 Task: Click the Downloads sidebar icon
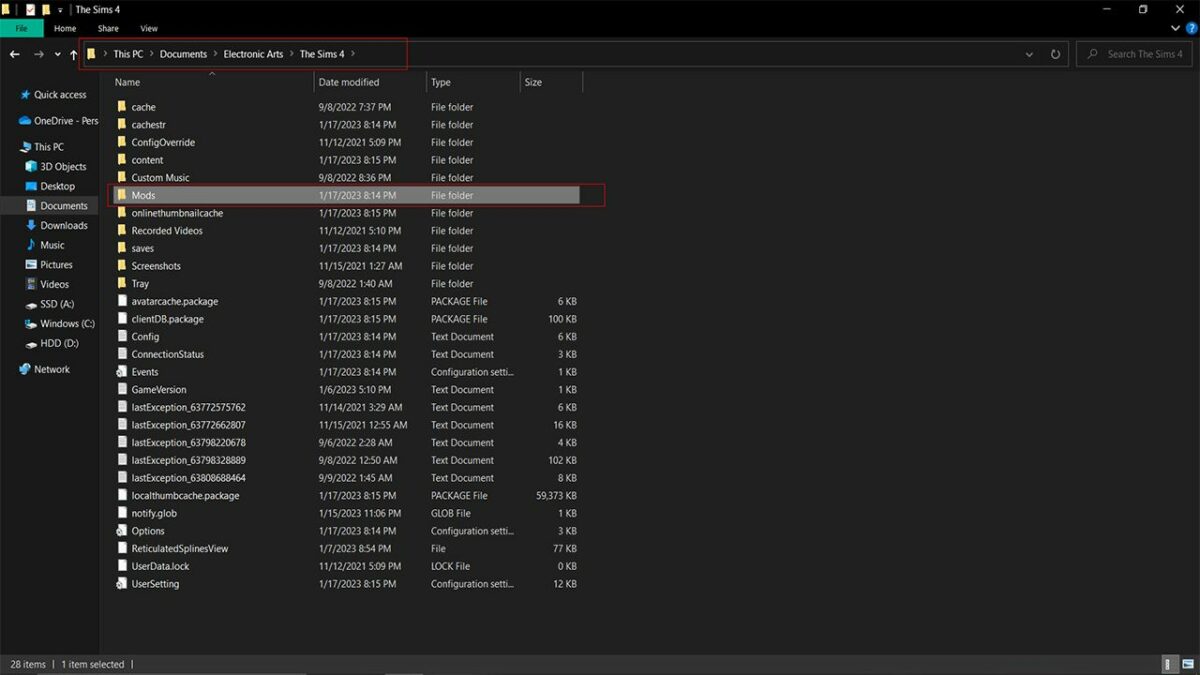tap(31, 226)
